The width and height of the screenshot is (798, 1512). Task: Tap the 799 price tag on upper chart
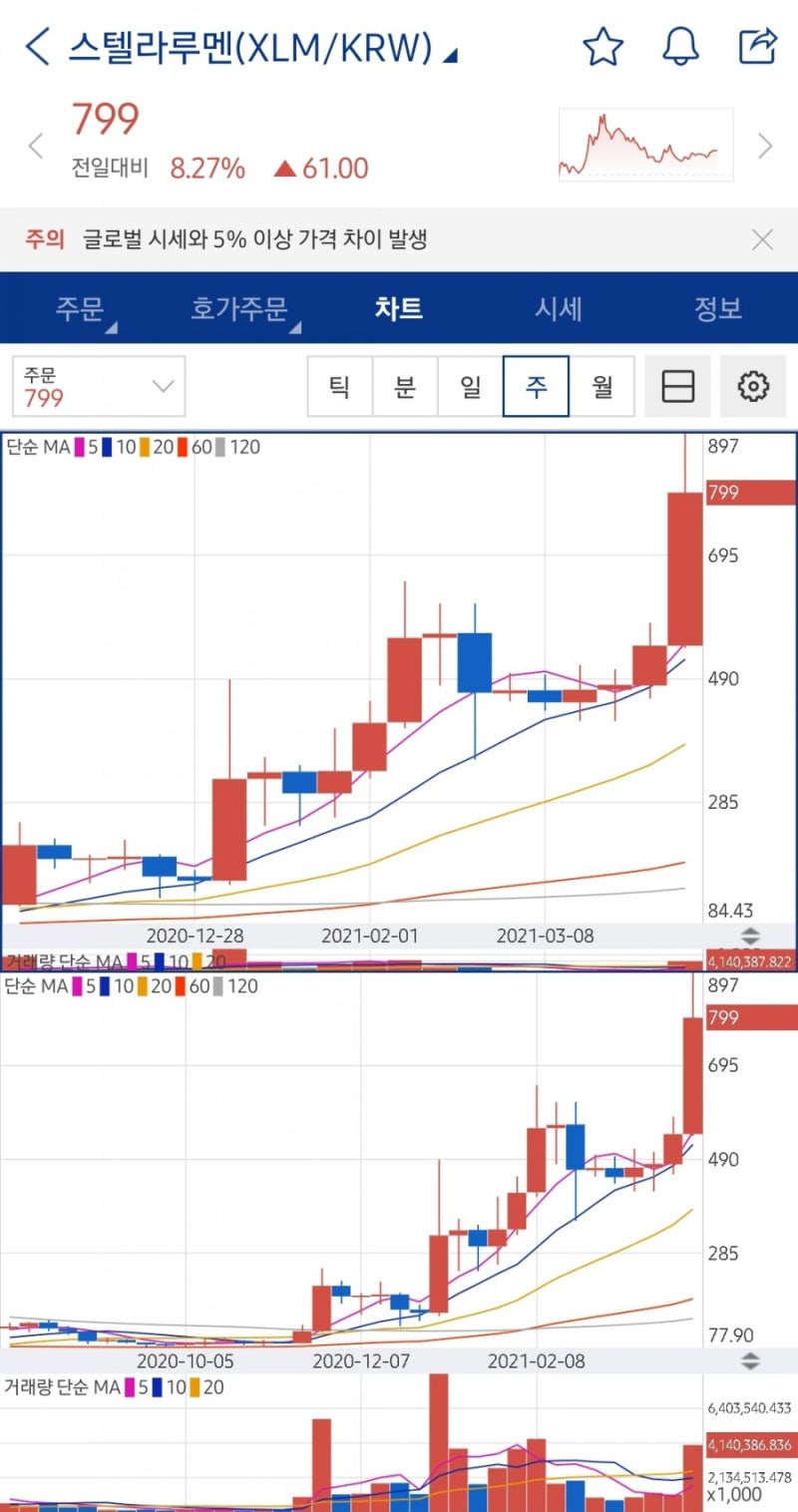click(750, 493)
